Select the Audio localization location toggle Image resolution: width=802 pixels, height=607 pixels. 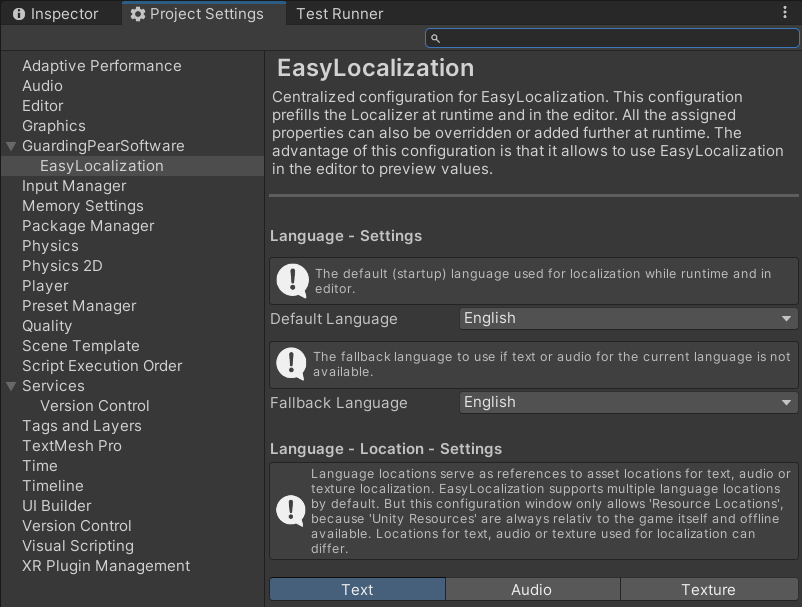point(532,589)
